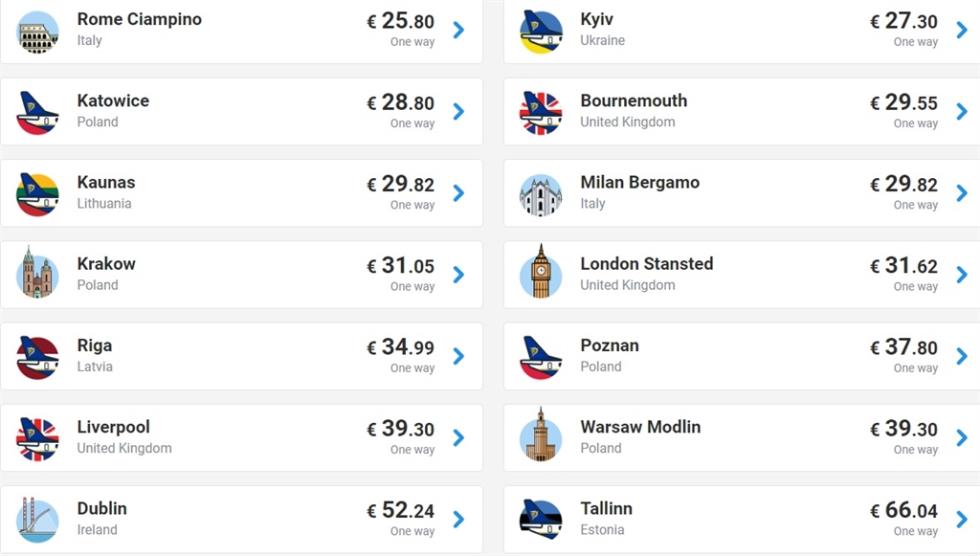This screenshot has height=556, width=980.
Task: Click the Dublin bridge icon
Action: [38, 520]
